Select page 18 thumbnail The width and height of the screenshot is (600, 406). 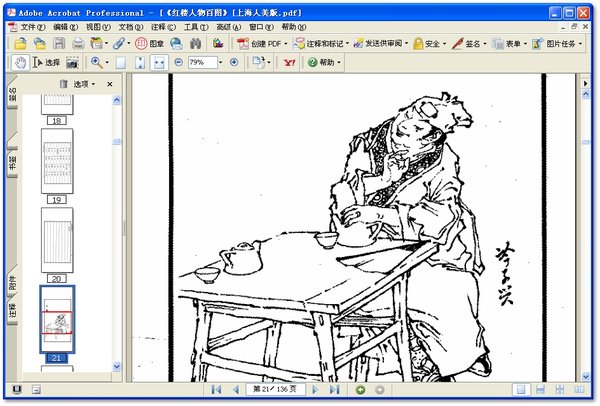pos(57,105)
